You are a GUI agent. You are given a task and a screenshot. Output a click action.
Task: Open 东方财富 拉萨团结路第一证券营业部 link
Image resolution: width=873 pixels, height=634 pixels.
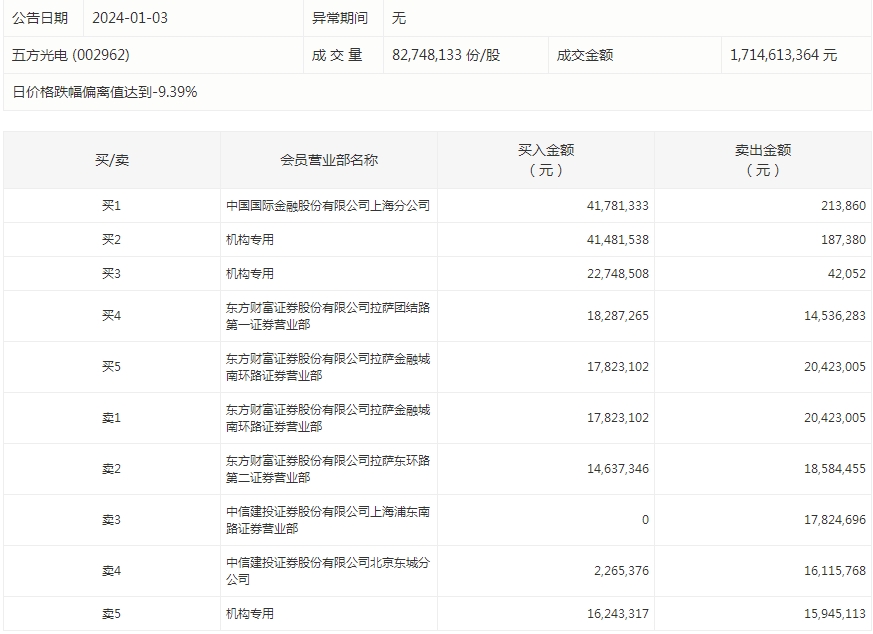point(327,315)
